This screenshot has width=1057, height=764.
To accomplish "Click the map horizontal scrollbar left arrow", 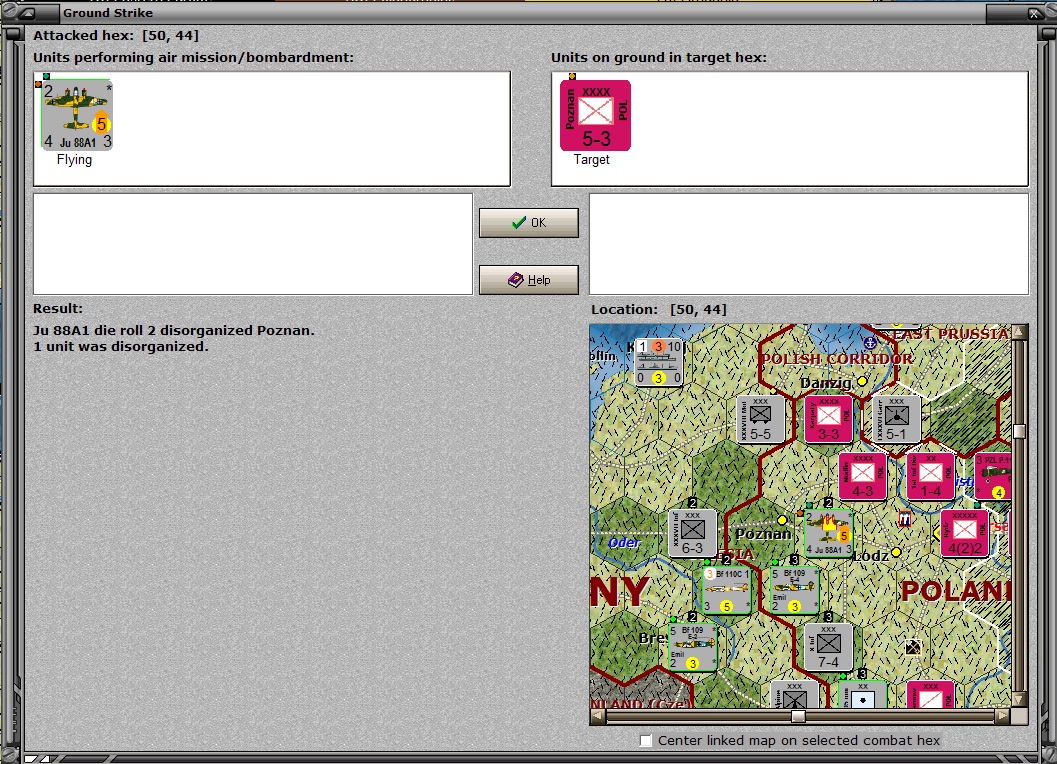I will [598, 716].
